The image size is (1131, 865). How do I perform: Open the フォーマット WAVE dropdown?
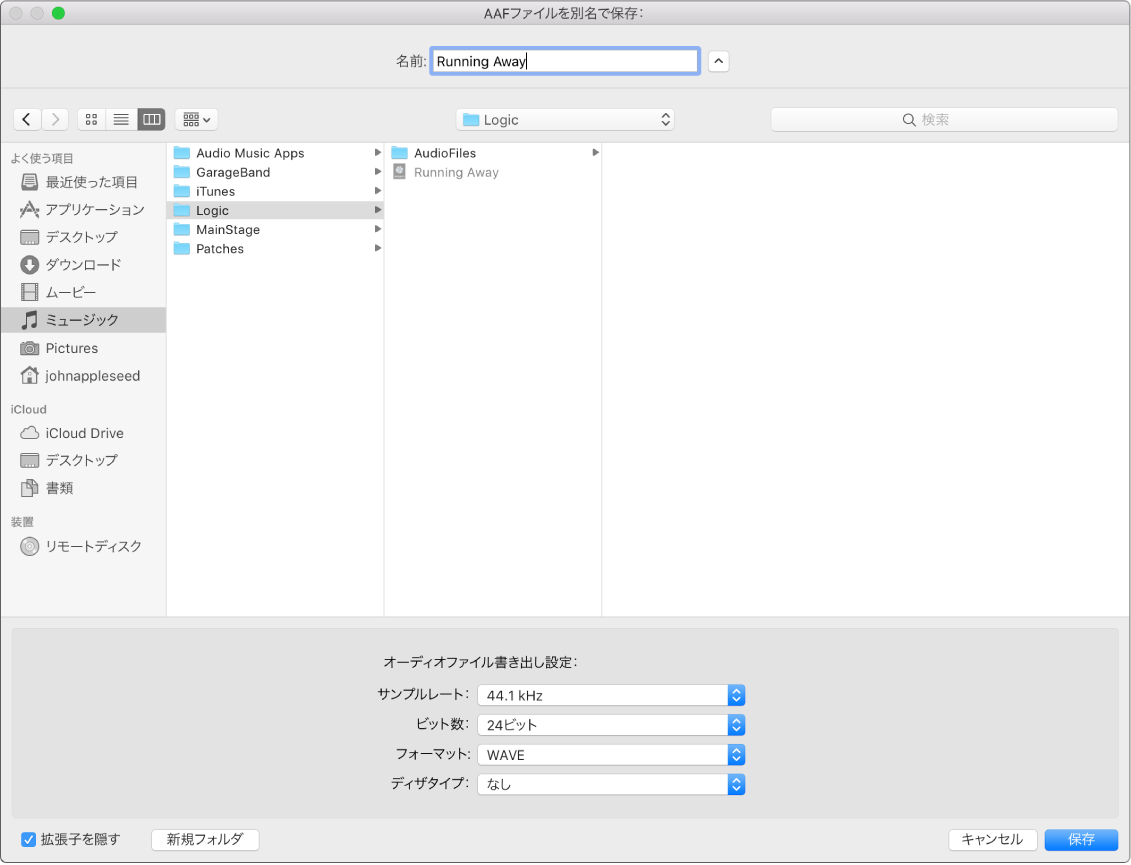611,755
